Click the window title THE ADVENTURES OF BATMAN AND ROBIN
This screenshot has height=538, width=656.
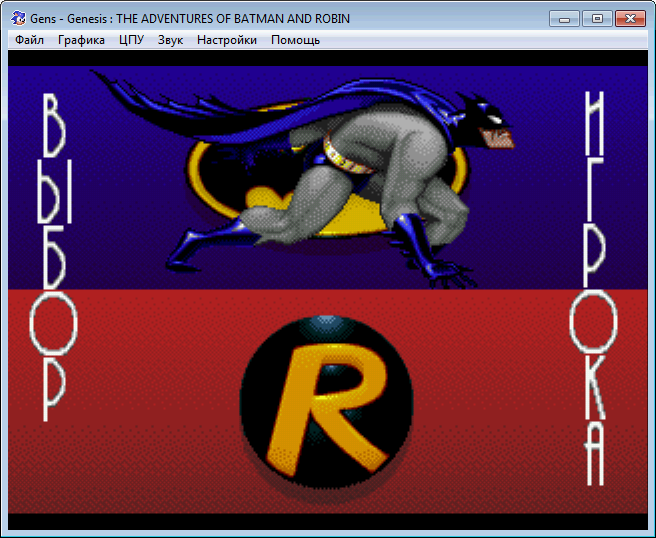pos(233,19)
